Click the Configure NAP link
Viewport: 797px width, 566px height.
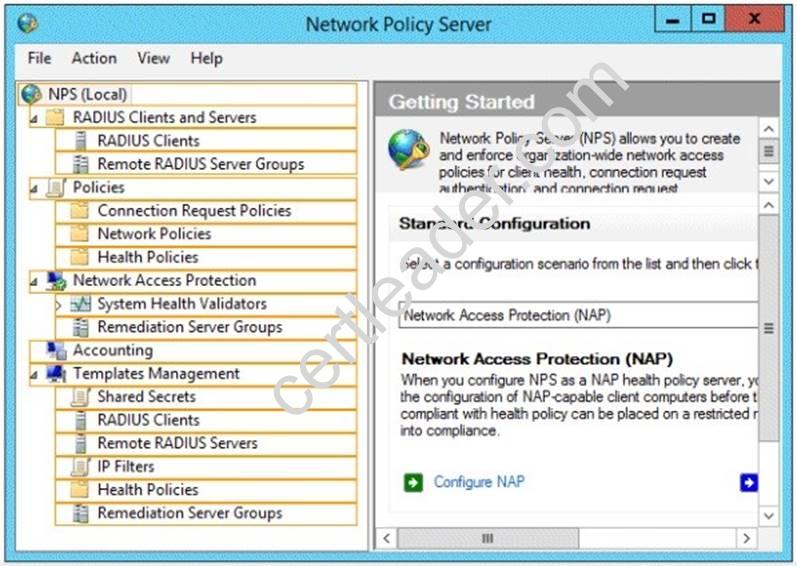(x=479, y=482)
